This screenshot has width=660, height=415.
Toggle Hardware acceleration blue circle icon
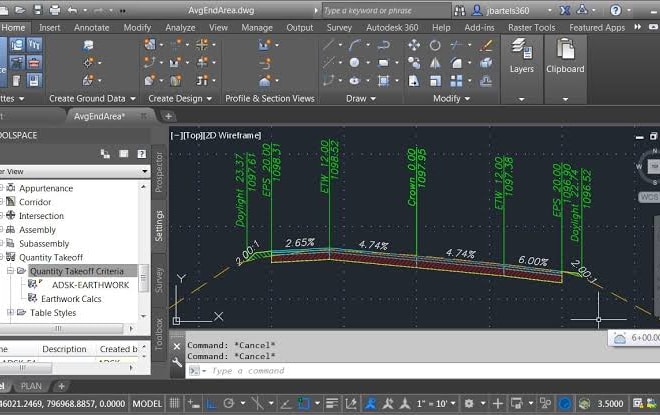click(x=565, y=404)
